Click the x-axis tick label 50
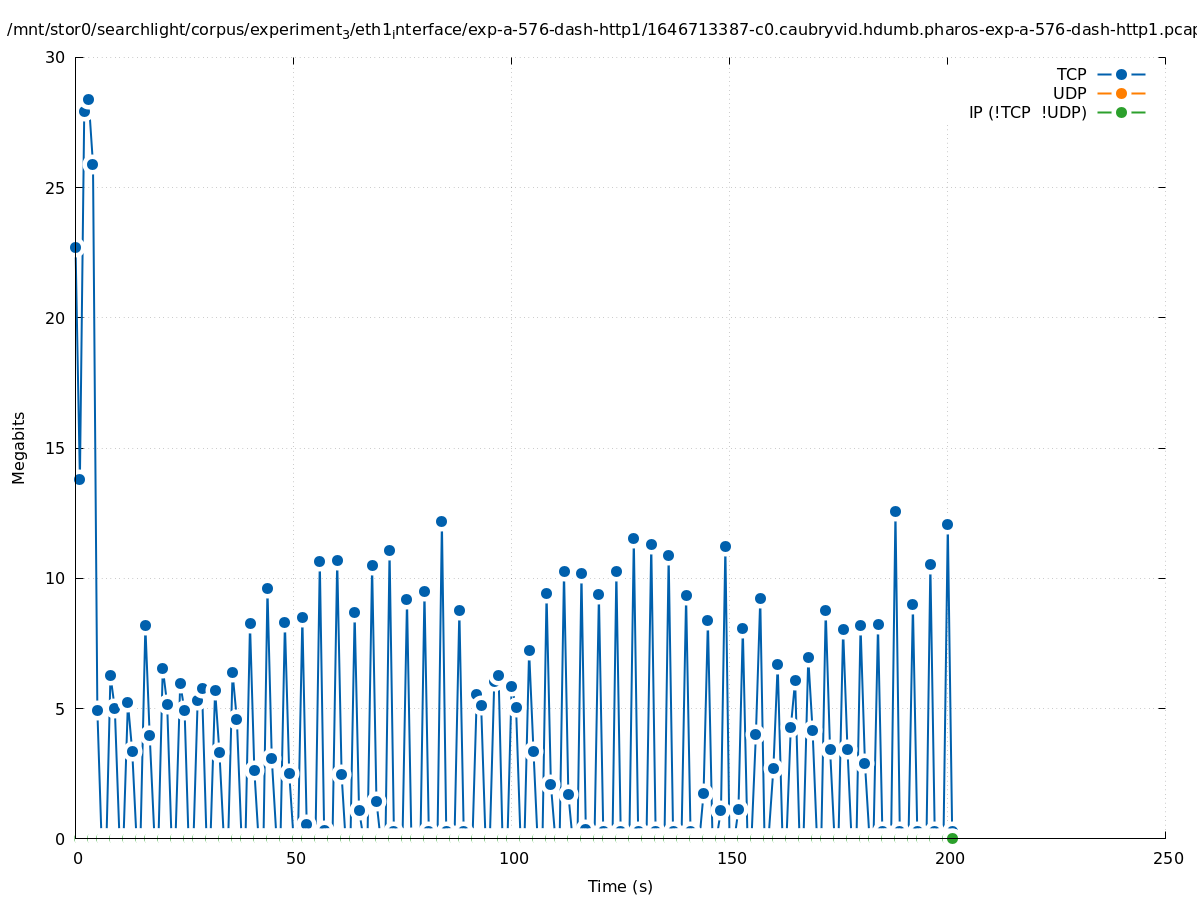This screenshot has height=900, width=1197. click(295, 859)
